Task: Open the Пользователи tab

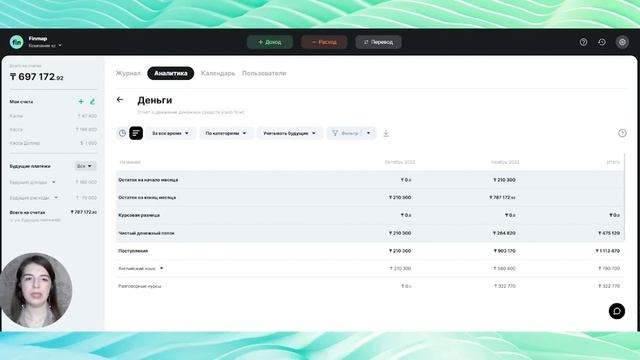Action: click(x=264, y=73)
